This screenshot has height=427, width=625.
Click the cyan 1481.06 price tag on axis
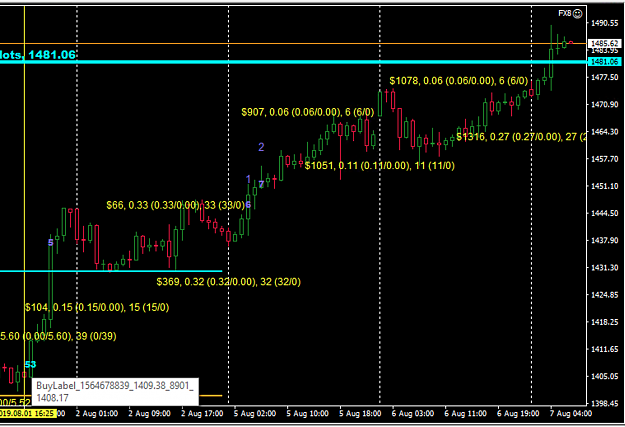[x=604, y=61]
